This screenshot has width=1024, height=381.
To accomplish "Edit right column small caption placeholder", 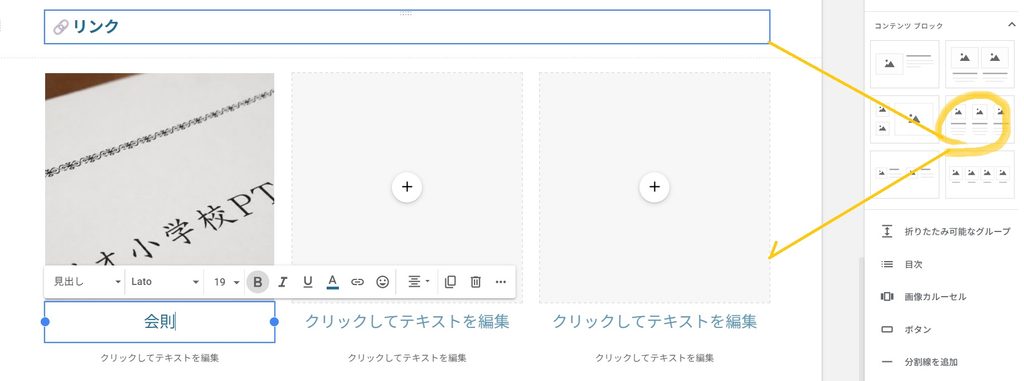I will (x=654, y=358).
